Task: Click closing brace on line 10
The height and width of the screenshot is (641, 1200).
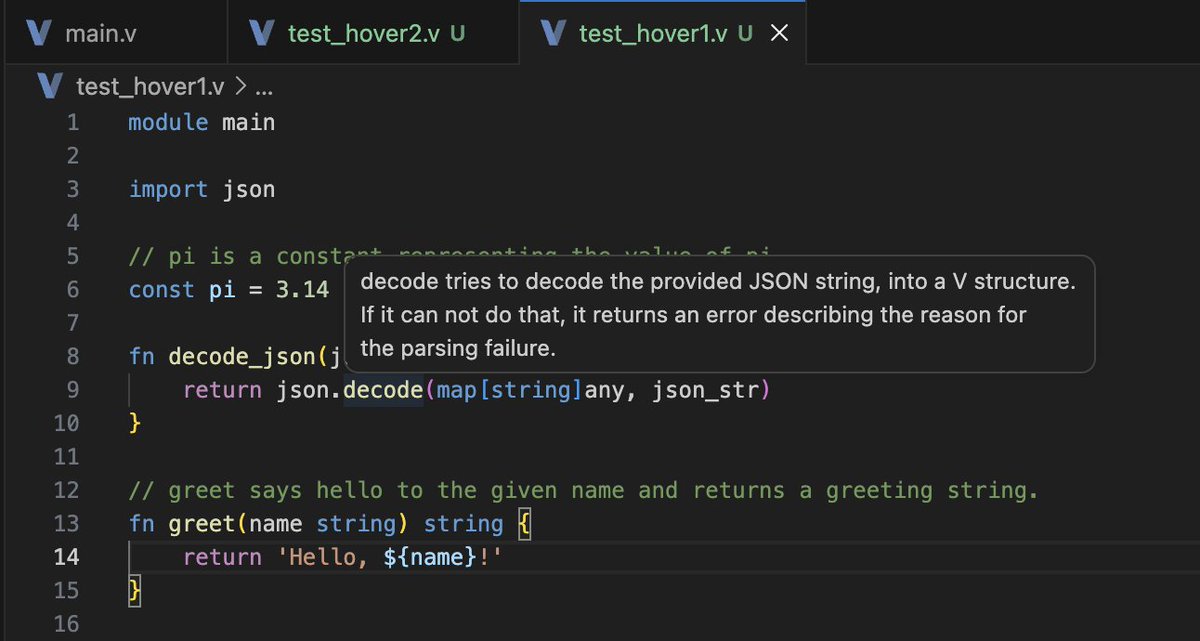Action: point(135,424)
